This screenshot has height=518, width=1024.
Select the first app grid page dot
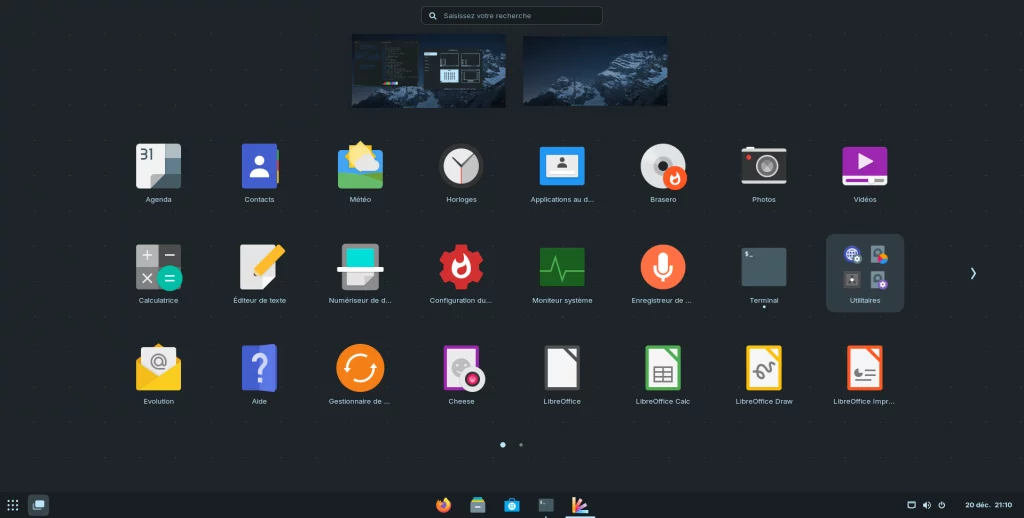tap(502, 444)
